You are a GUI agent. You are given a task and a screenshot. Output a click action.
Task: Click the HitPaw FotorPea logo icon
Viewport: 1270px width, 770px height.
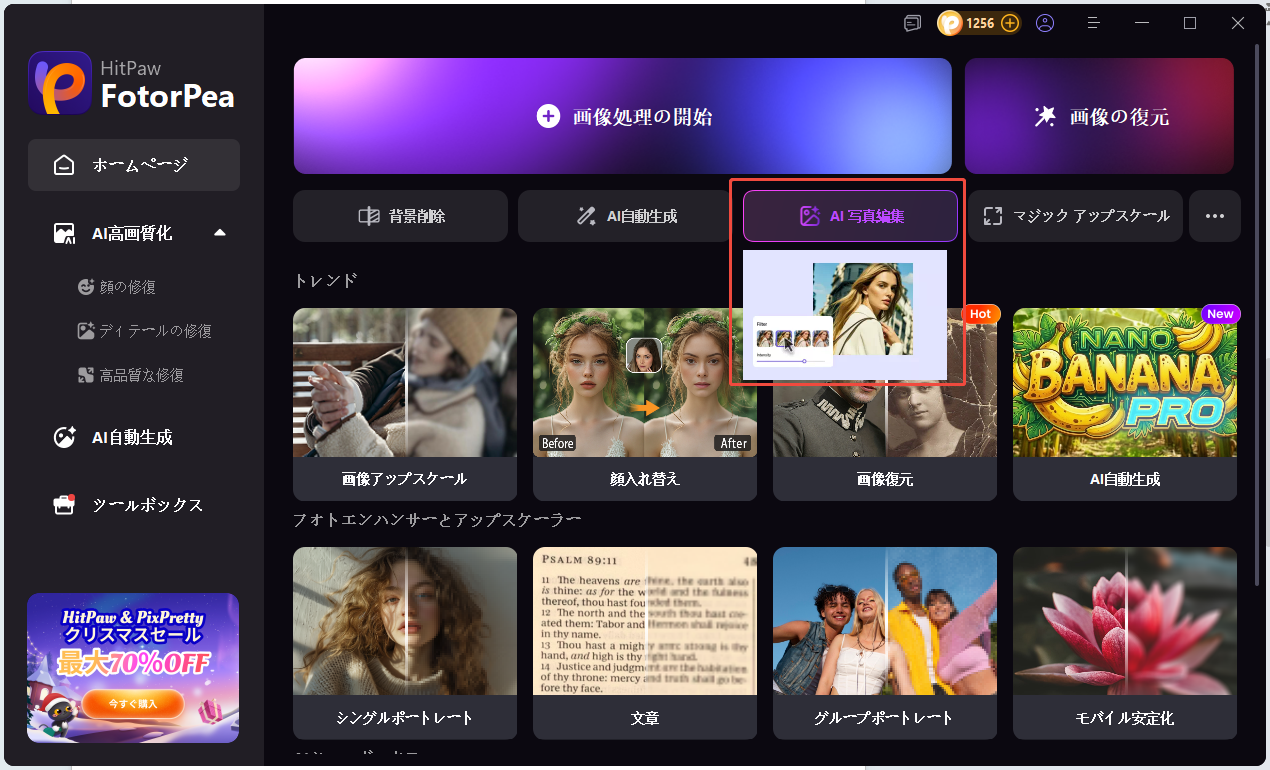click(x=60, y=83)
